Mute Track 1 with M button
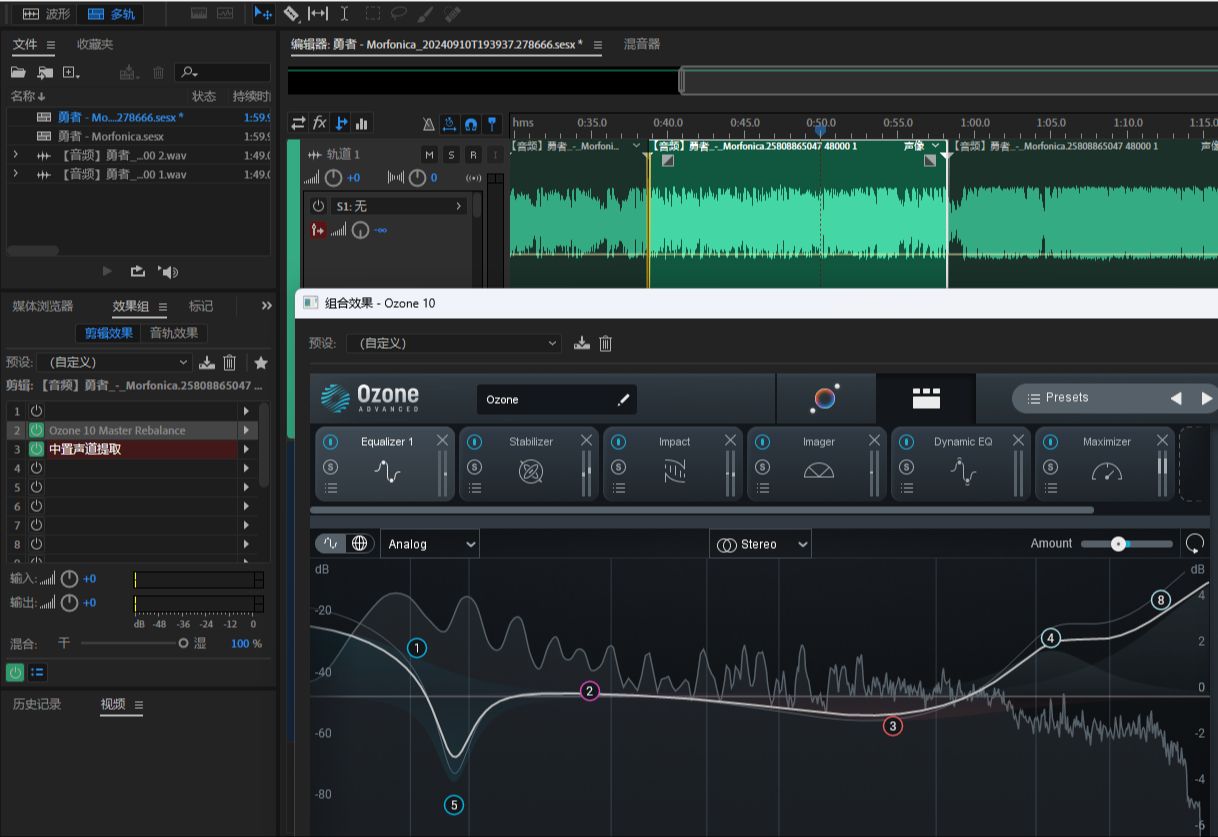Image resolution: width=1218 pixels, height=837 pixels. coord(429,155)
